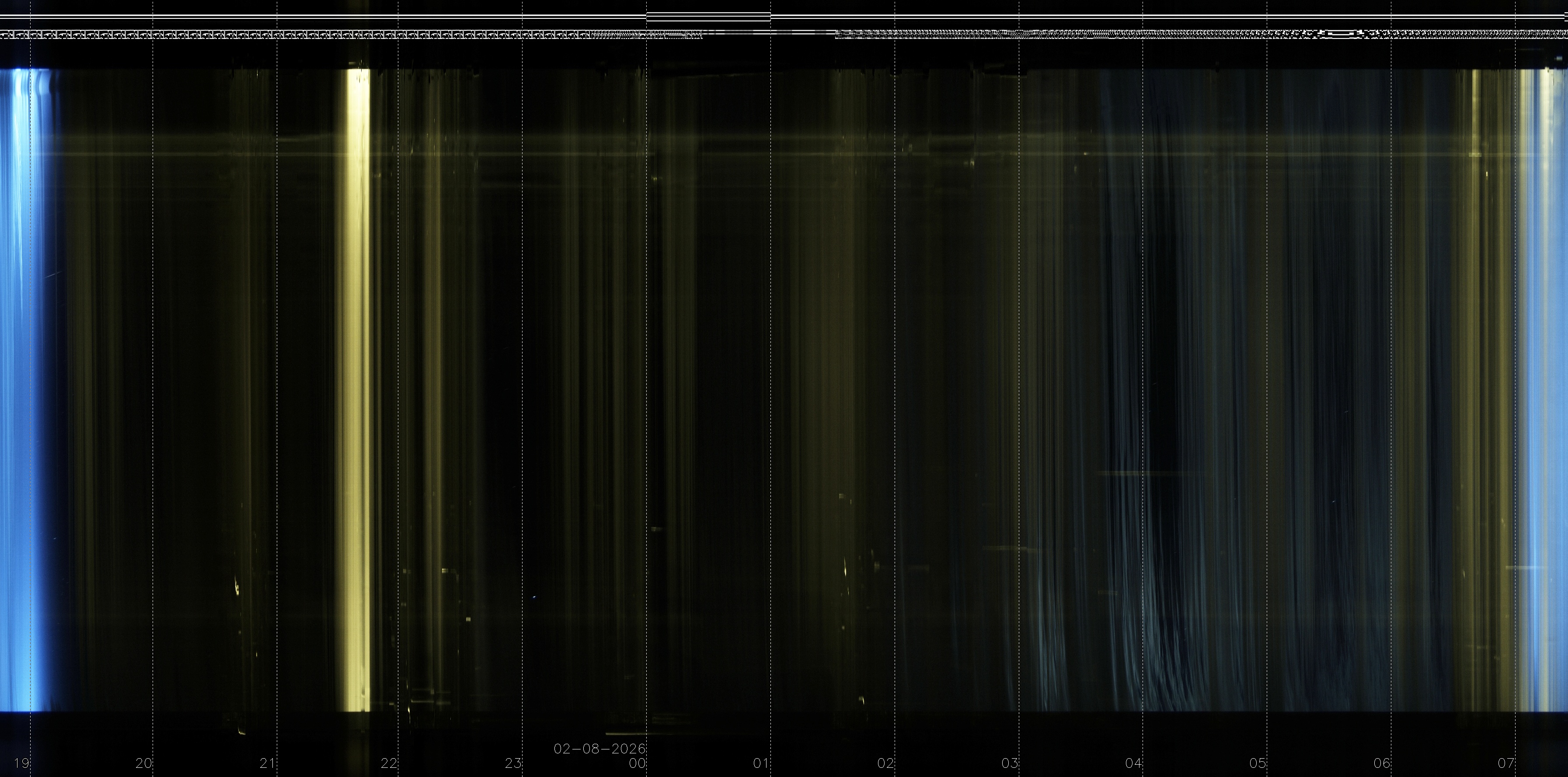
Task: Click the 04 hour label
Action: 1133,763
